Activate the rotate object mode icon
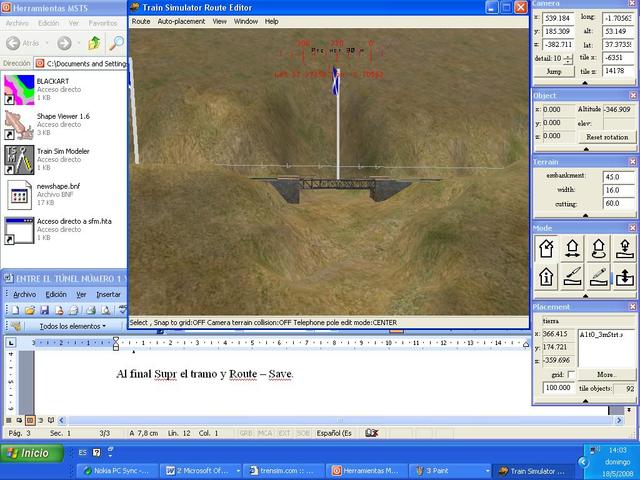Image resolution: width=640 pixels, height=480 pixels. [x=599, y=248]
